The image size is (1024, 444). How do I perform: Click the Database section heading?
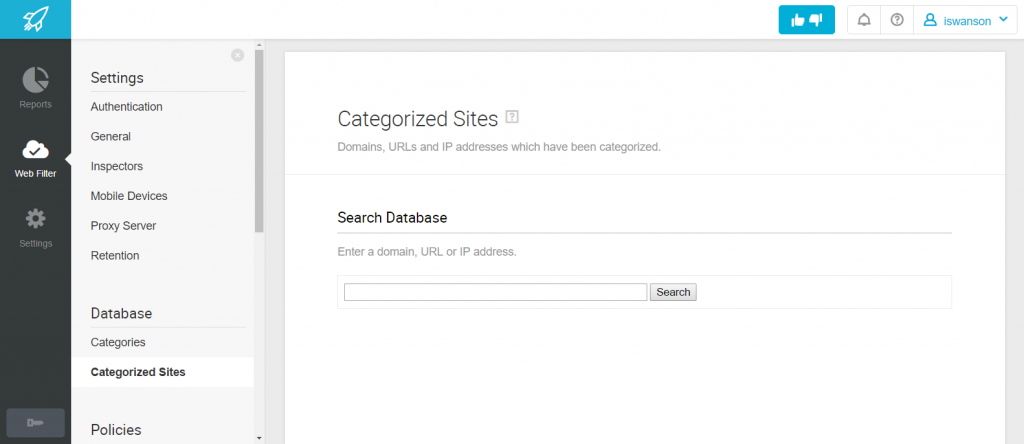tap(121, 313)
